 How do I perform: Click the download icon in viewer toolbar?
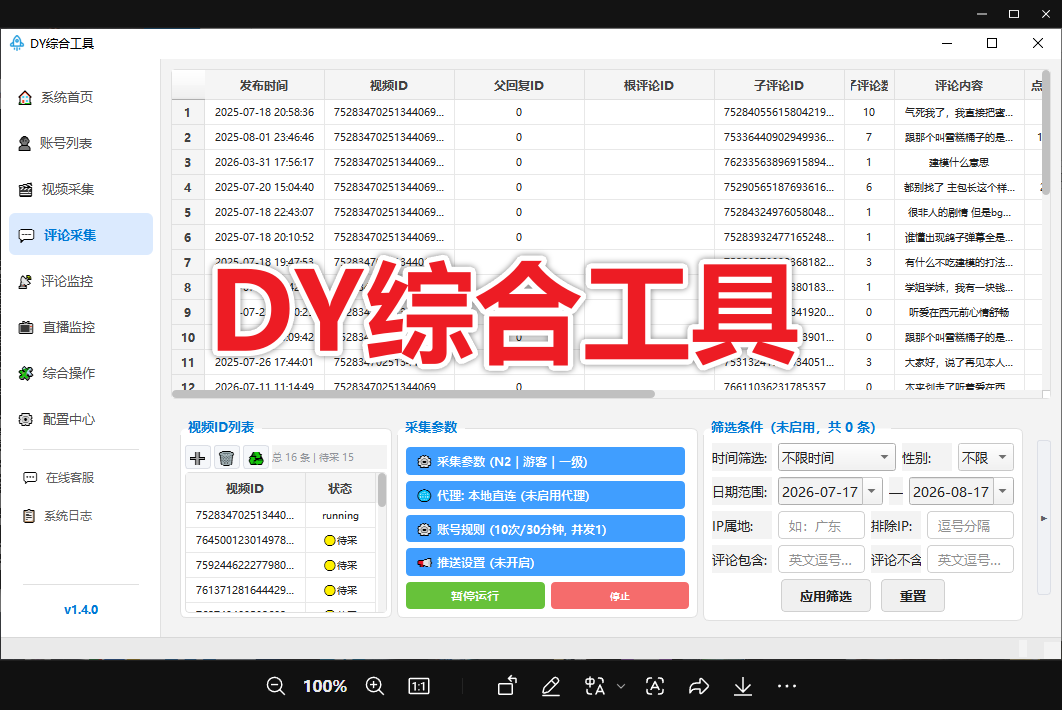(x=743, y=686)
